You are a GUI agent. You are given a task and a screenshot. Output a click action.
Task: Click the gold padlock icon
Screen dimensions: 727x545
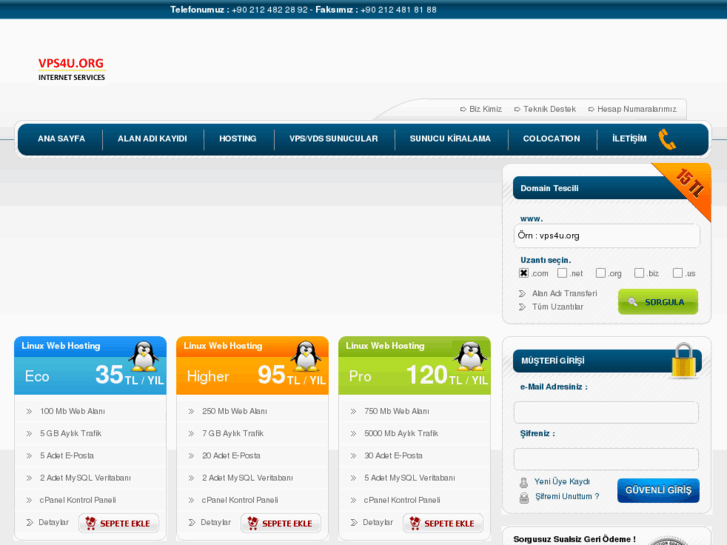(x=683, y=360)
